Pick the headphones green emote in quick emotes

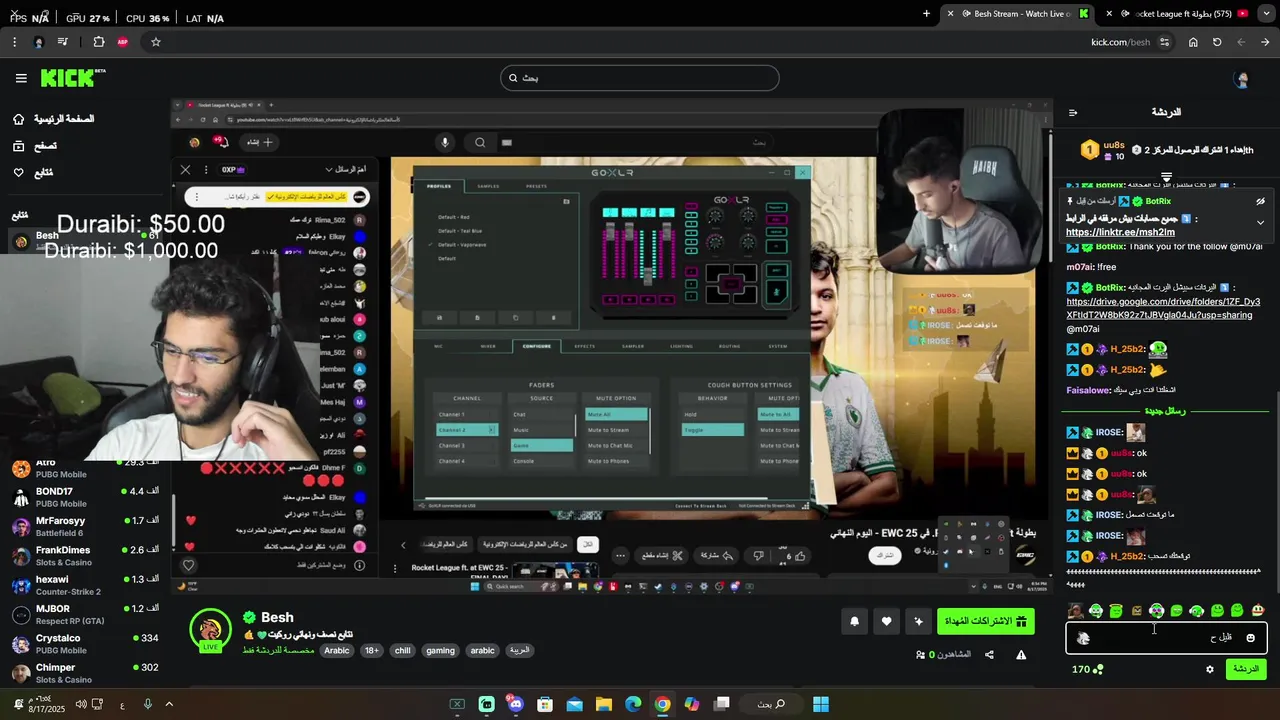1096,611
